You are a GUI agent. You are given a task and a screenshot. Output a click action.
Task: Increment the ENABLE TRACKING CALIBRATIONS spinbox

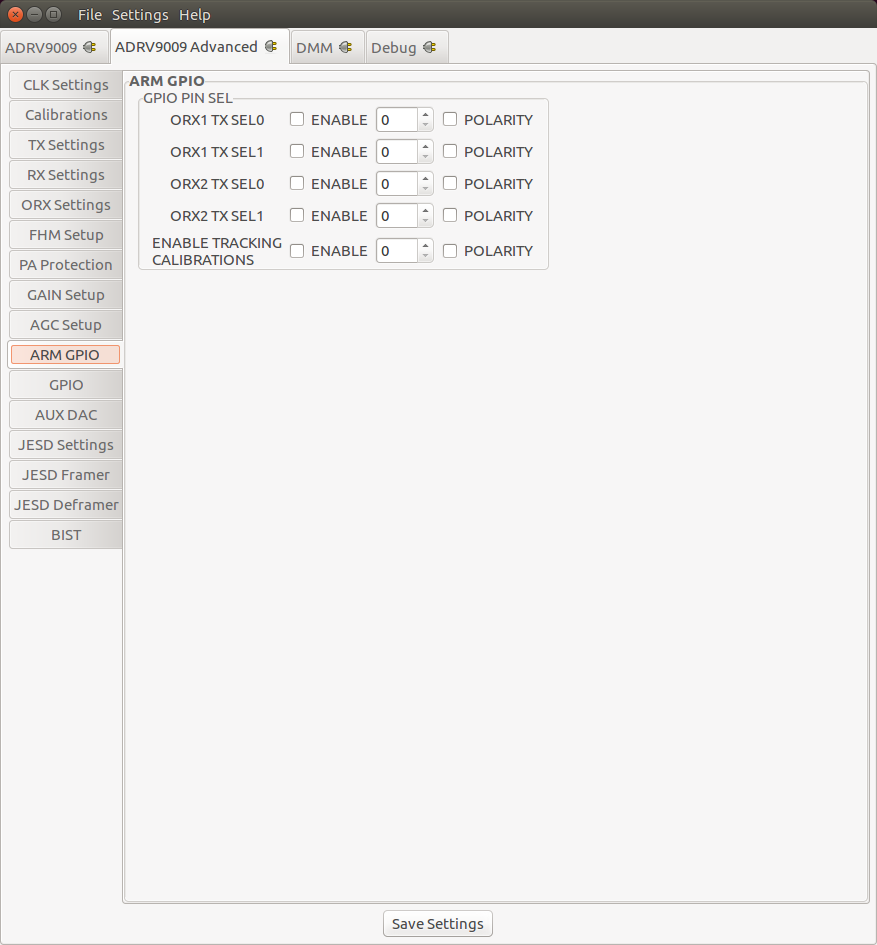(x=427, y=245)
